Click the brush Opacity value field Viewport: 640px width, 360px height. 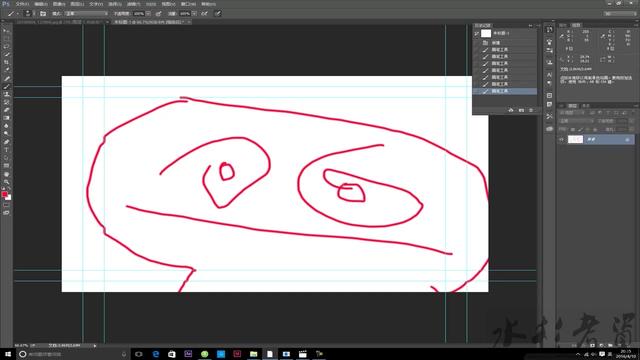coord(139,13)
